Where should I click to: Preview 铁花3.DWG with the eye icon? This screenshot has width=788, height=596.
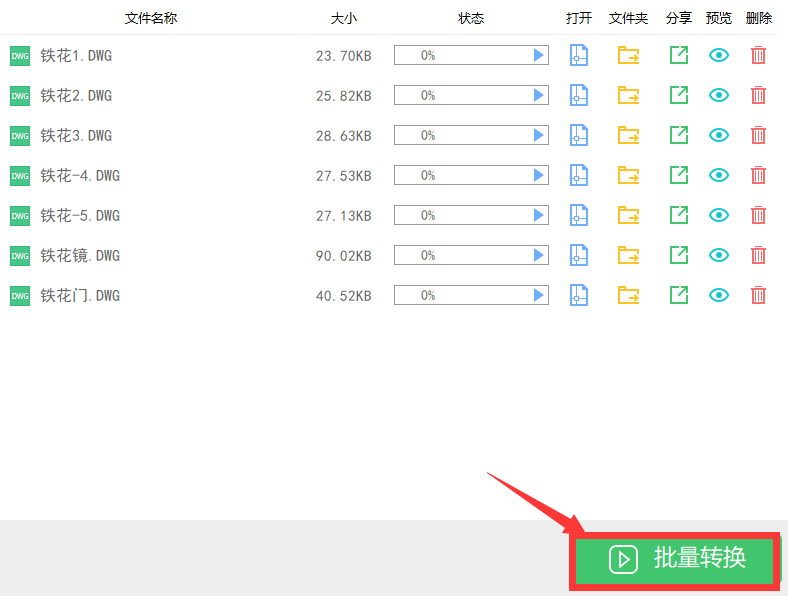(x=719, y=135)
